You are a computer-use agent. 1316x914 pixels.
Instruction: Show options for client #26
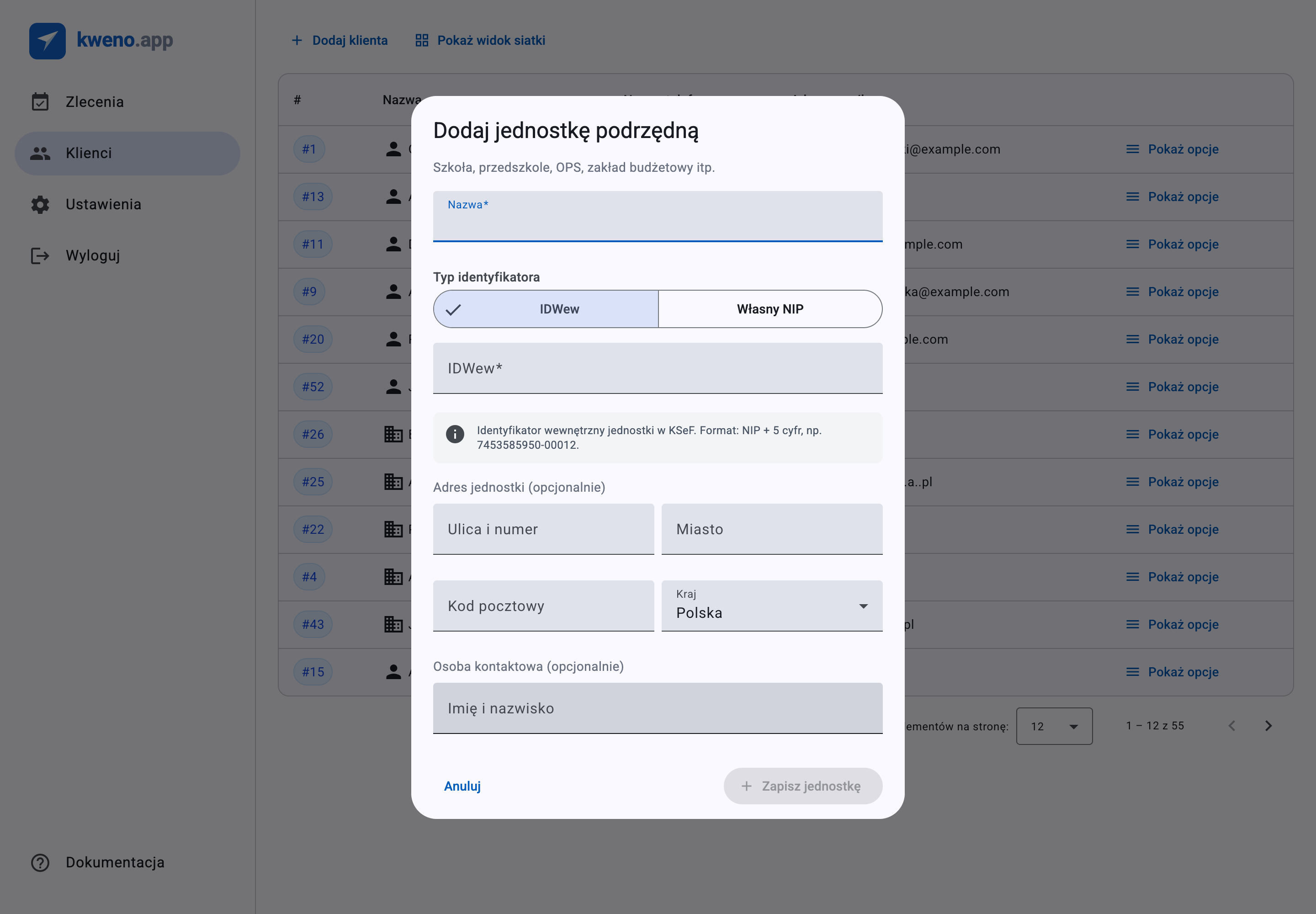point(1172,434)
